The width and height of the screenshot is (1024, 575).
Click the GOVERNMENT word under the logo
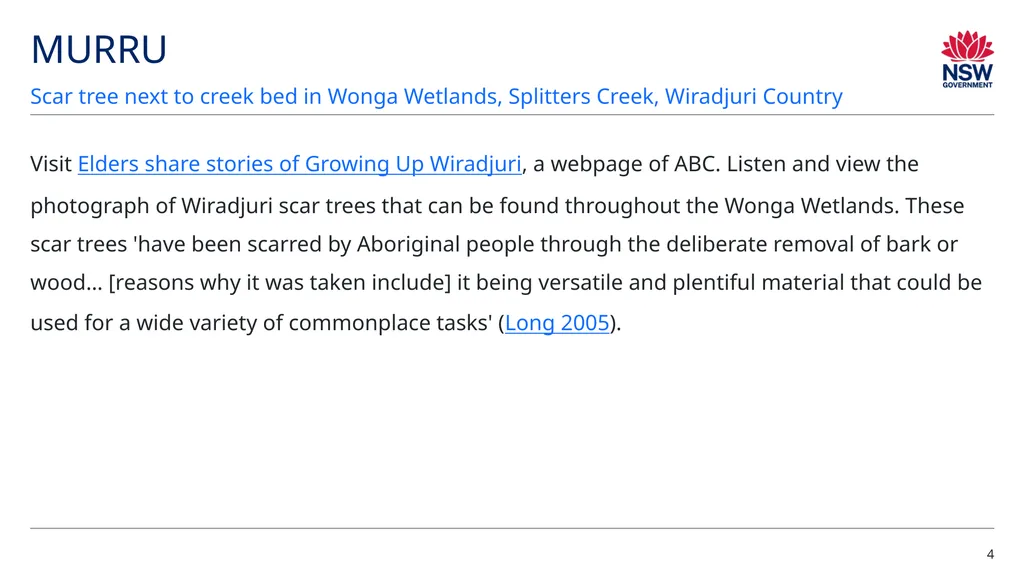967,85
